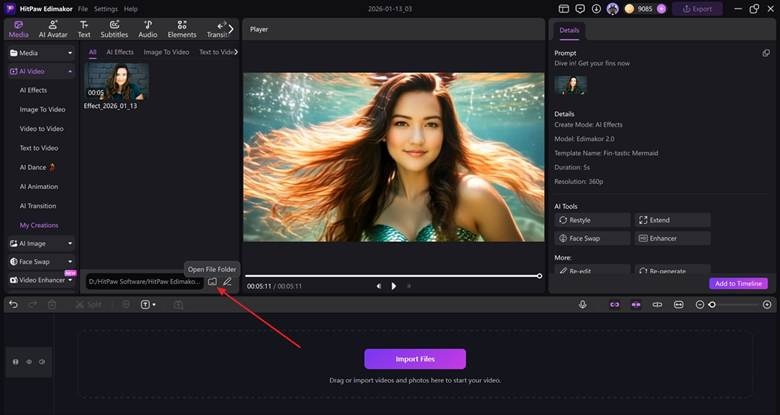
Task: Click the Undo arrow icon
Action: click(x=13, y=305)
